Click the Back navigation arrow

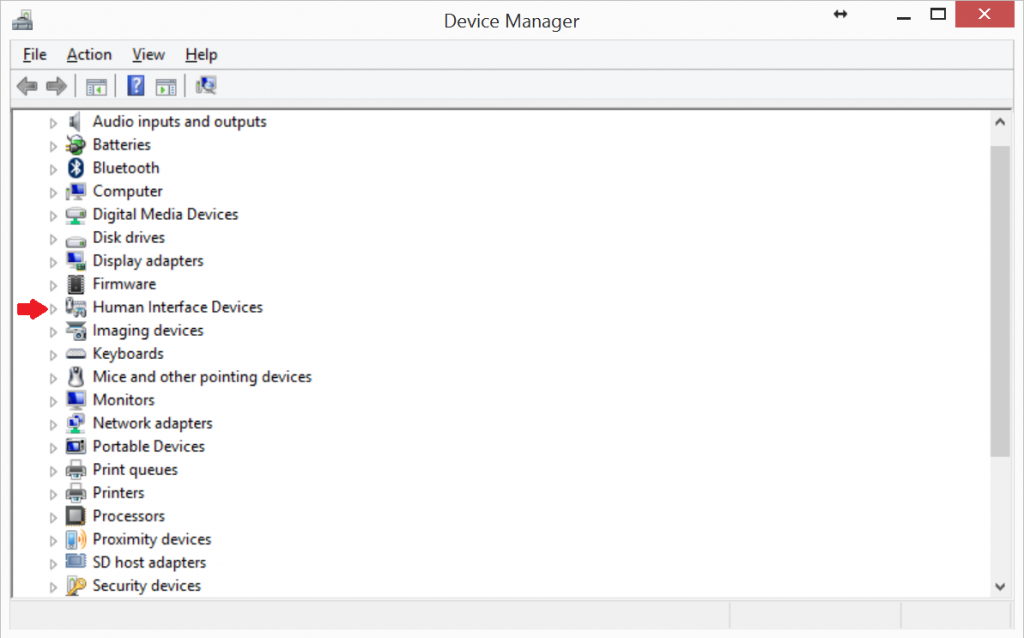coord(26,86)
